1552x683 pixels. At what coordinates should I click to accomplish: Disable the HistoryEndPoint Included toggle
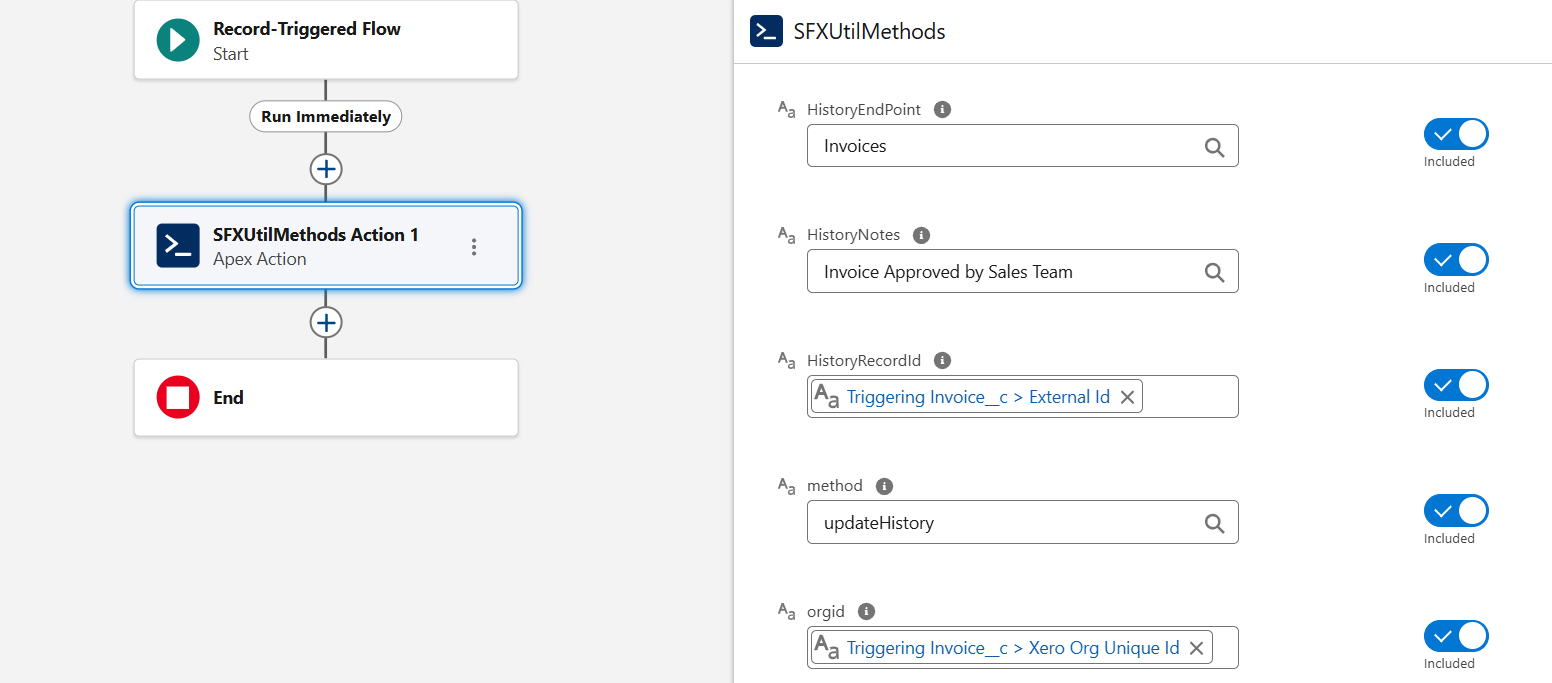pos(1456,134)
